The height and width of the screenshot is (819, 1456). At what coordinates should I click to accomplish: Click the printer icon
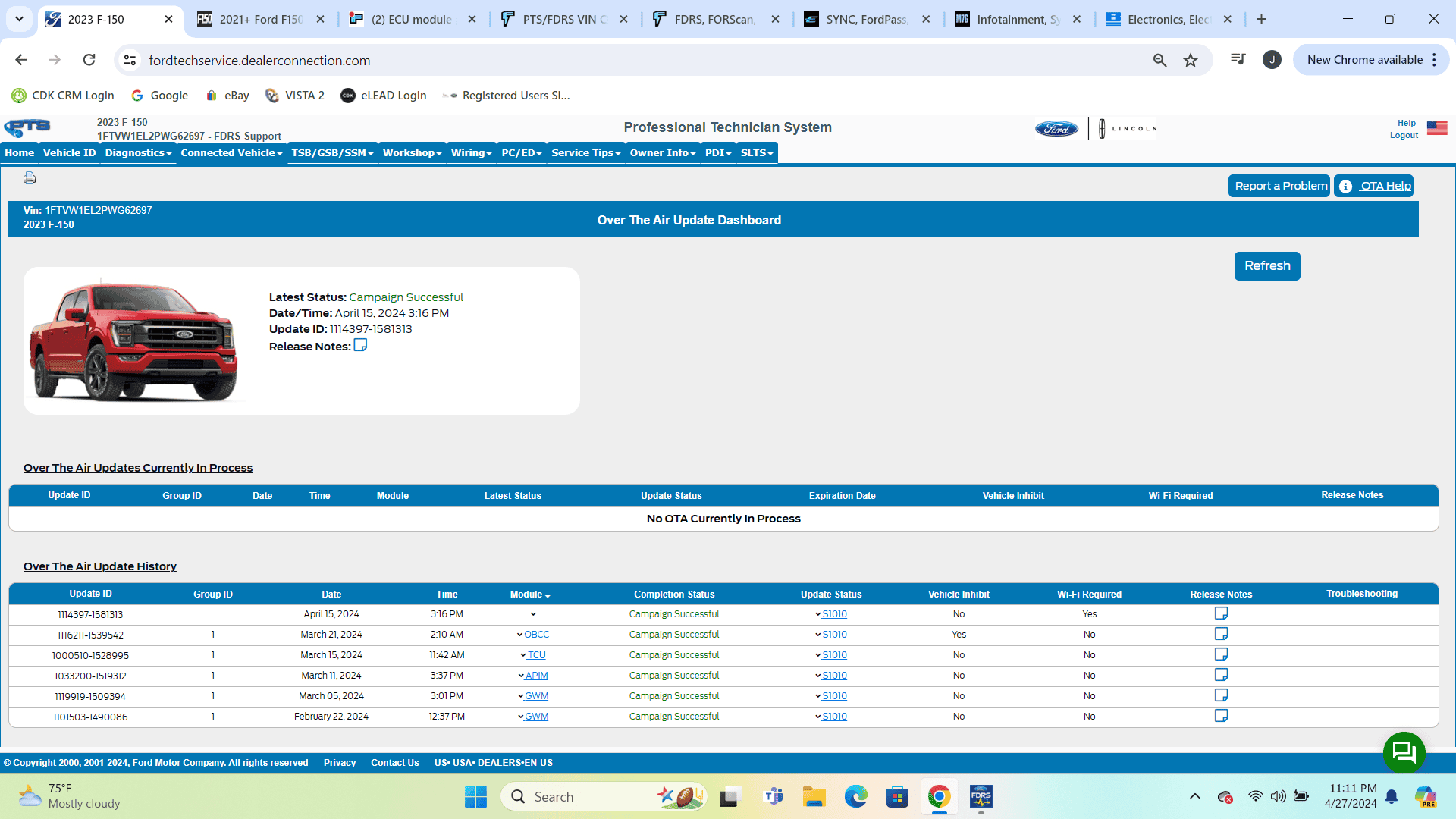tap(30, 177)
